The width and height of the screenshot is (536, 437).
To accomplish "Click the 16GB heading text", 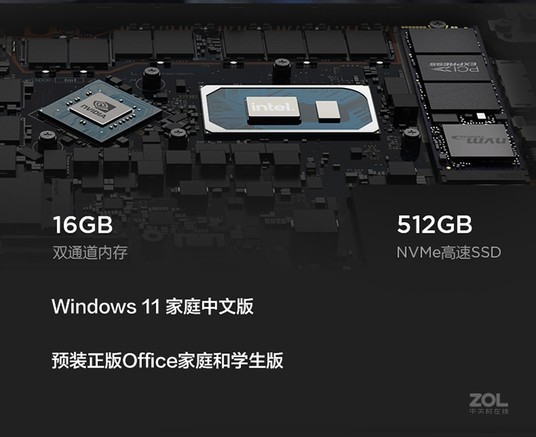I will click(x=83, y=225).
